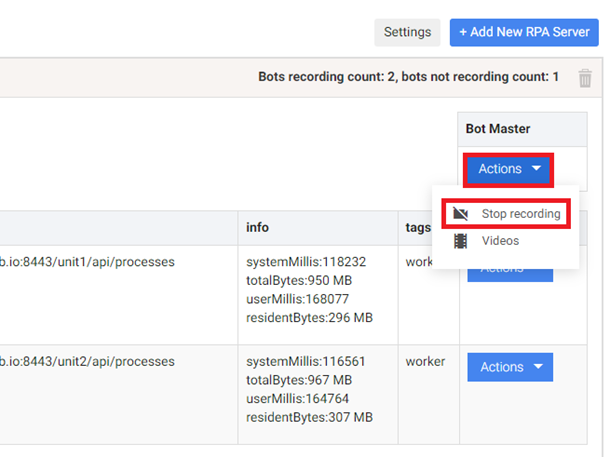Open the Settings button
Image resolution: width=610 pixels, height=457 pixels.
pyautogui.click(x=407, y=32)
